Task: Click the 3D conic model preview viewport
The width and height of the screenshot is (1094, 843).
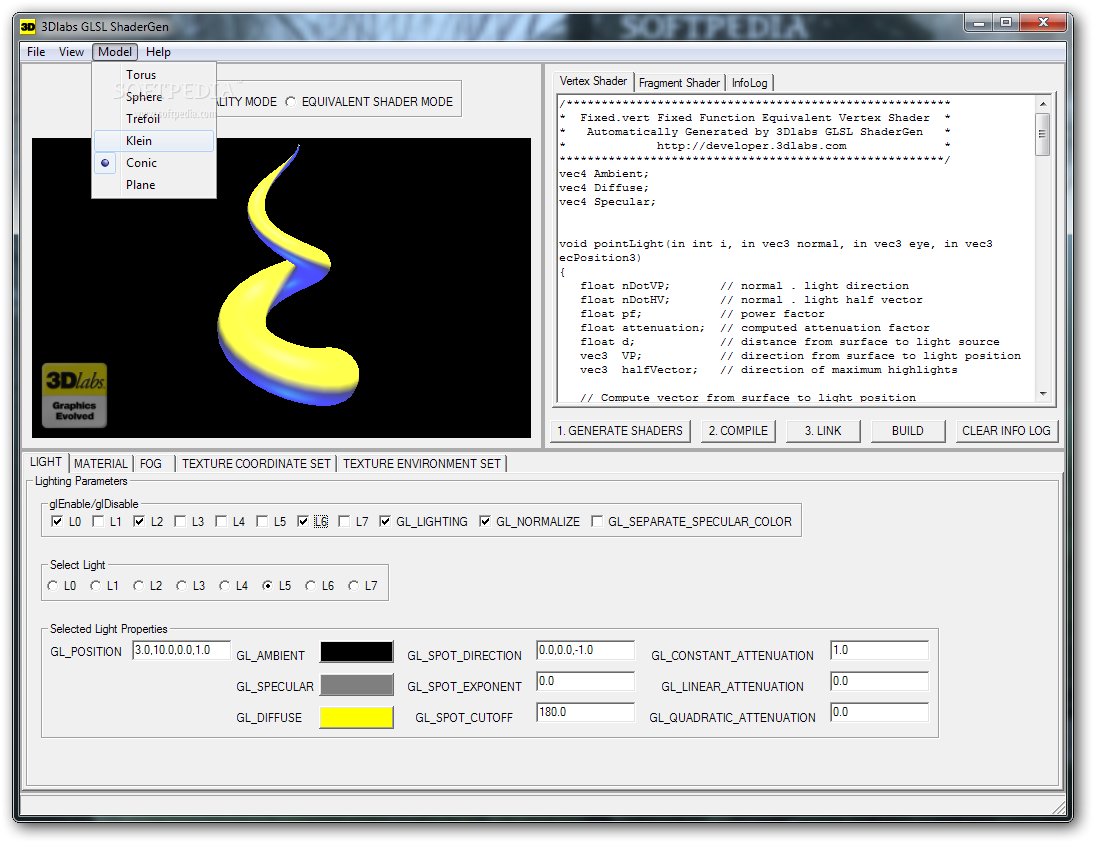Action: tap(281, 288)
